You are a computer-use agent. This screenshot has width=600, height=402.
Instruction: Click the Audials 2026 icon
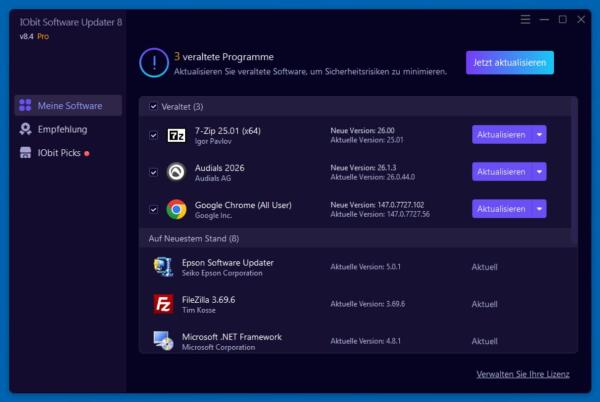click(176, 172)
